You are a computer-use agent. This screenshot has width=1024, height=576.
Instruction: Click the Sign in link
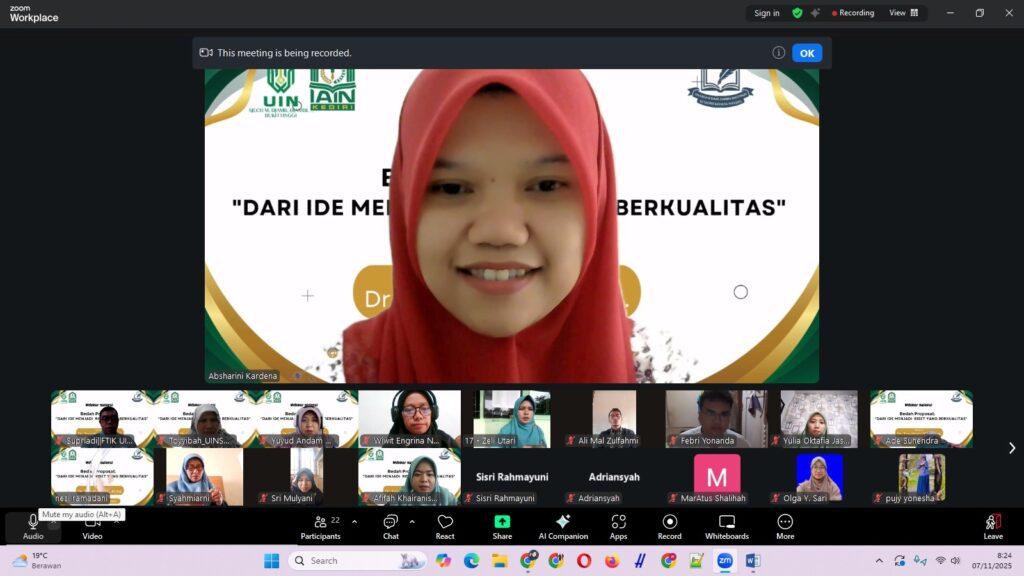click(767, 13)
